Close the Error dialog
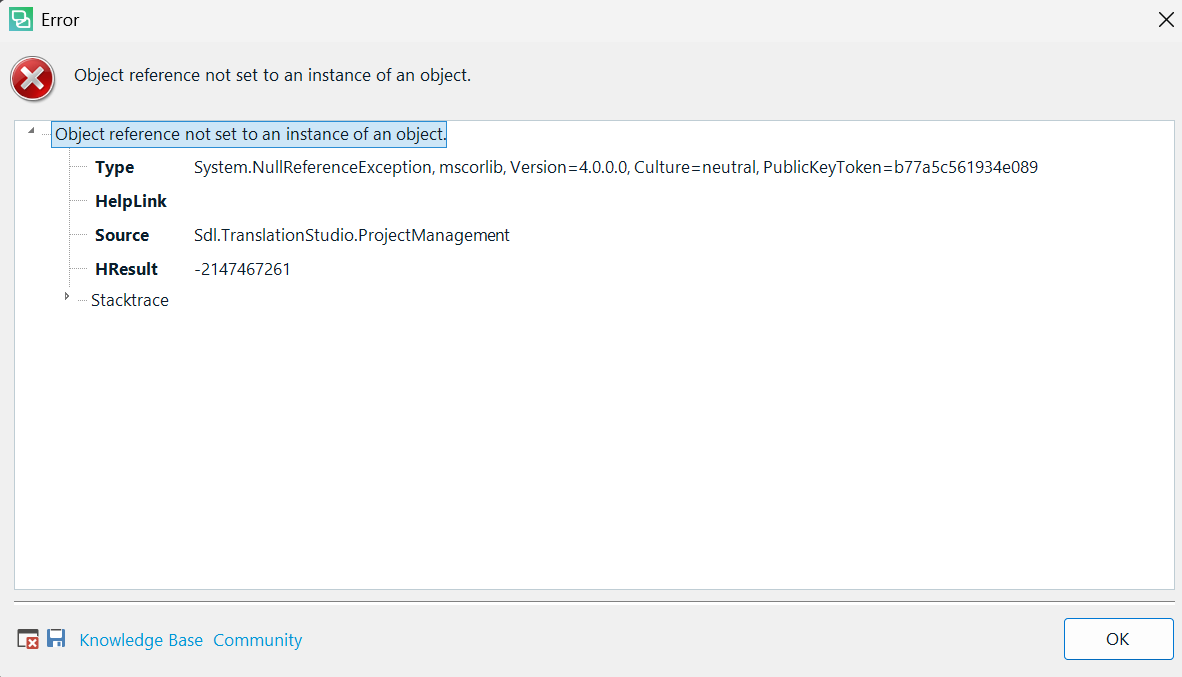The height and width of the screenshot is (677, 1182). pyautogui.click(x=1166, y=19)
